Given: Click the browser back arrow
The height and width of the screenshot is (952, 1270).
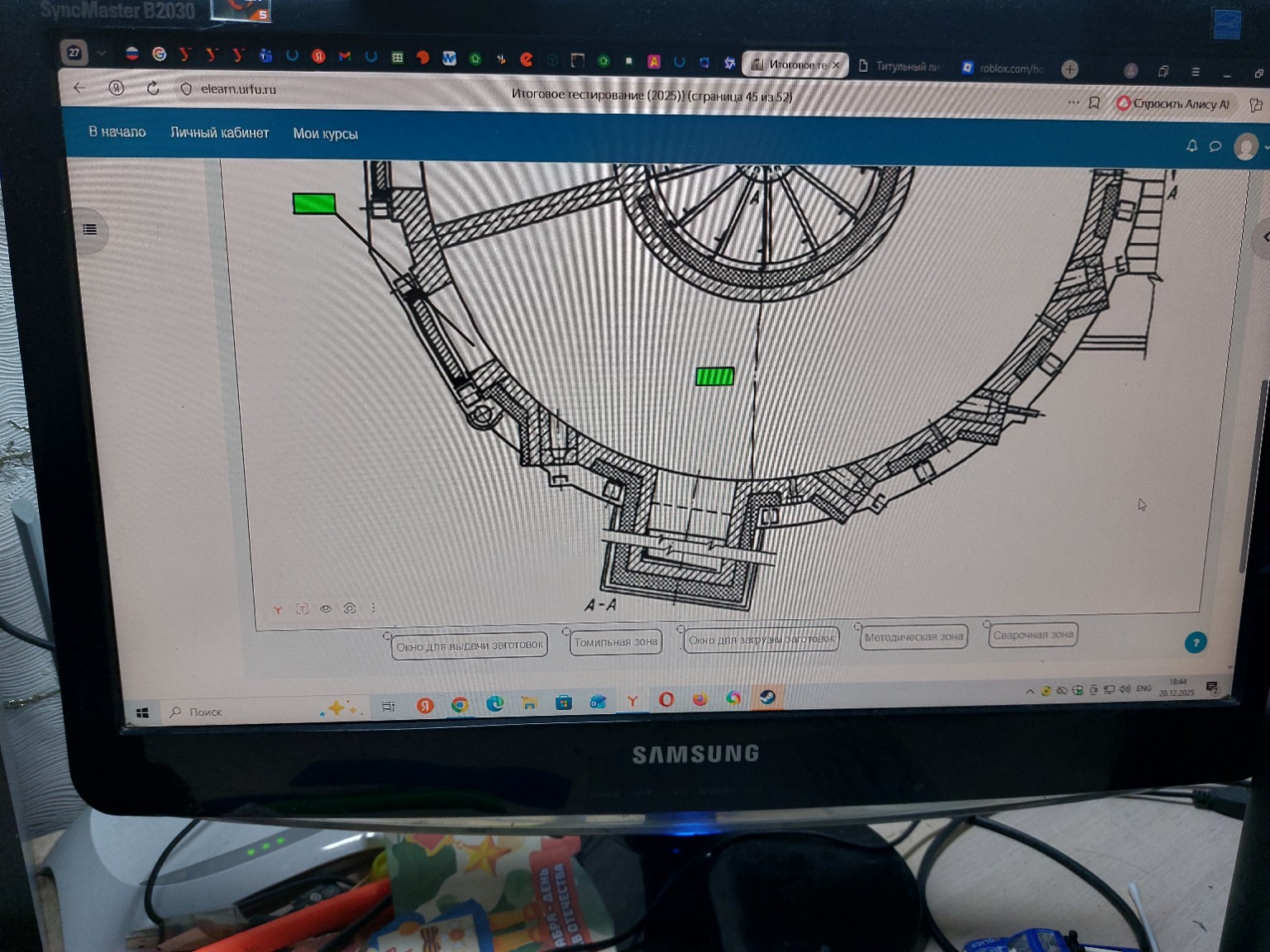Looking at the screenshot, I should tap(80, 88).
